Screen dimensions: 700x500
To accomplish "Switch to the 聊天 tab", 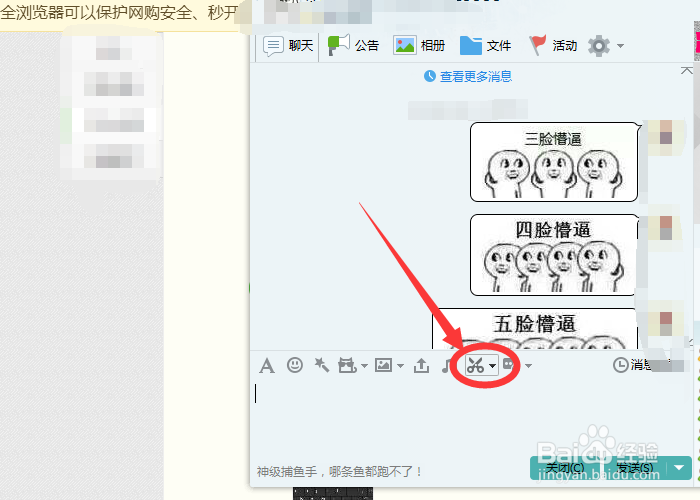I will (x=288, y=46).
